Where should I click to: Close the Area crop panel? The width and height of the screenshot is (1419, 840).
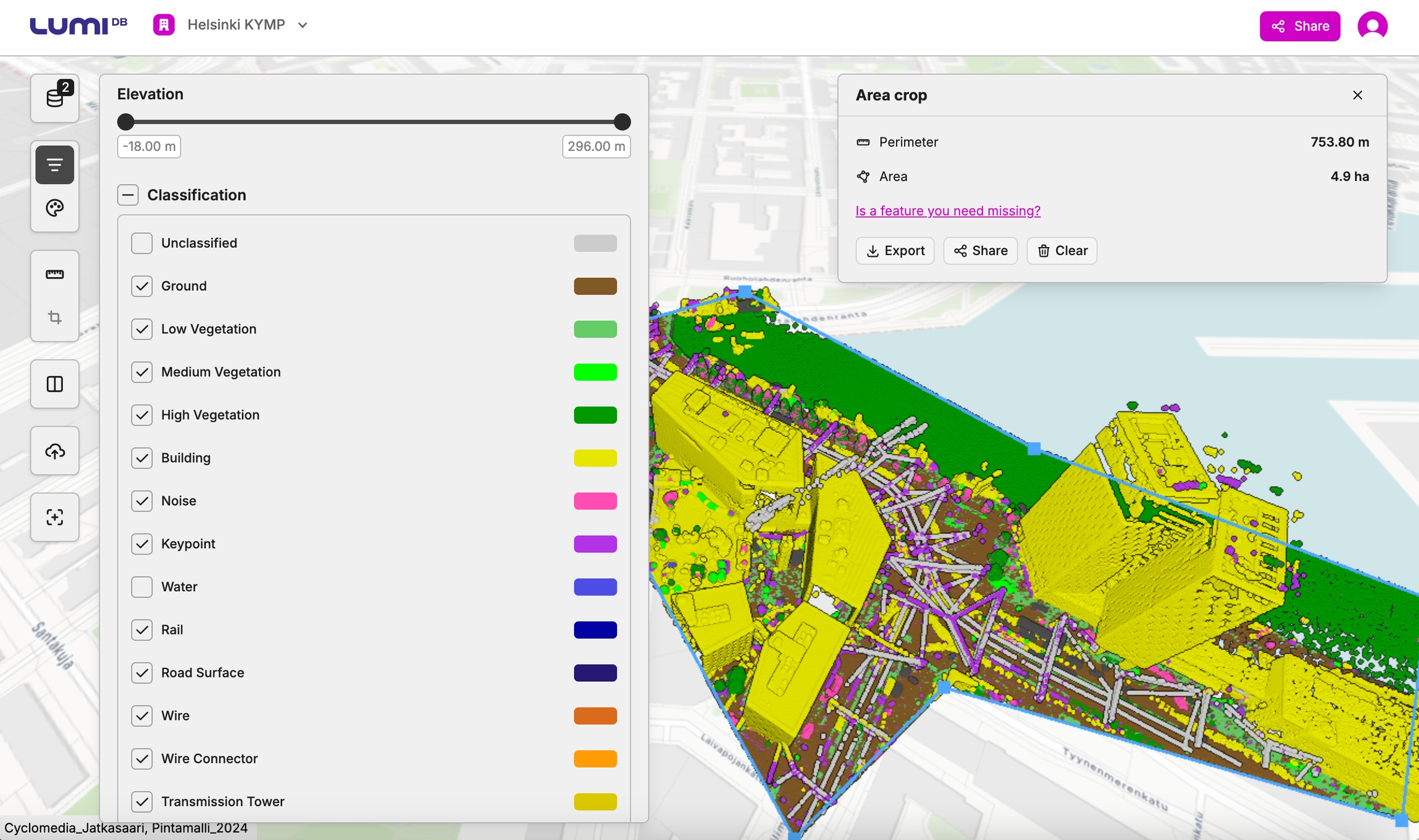(1357, 95)
